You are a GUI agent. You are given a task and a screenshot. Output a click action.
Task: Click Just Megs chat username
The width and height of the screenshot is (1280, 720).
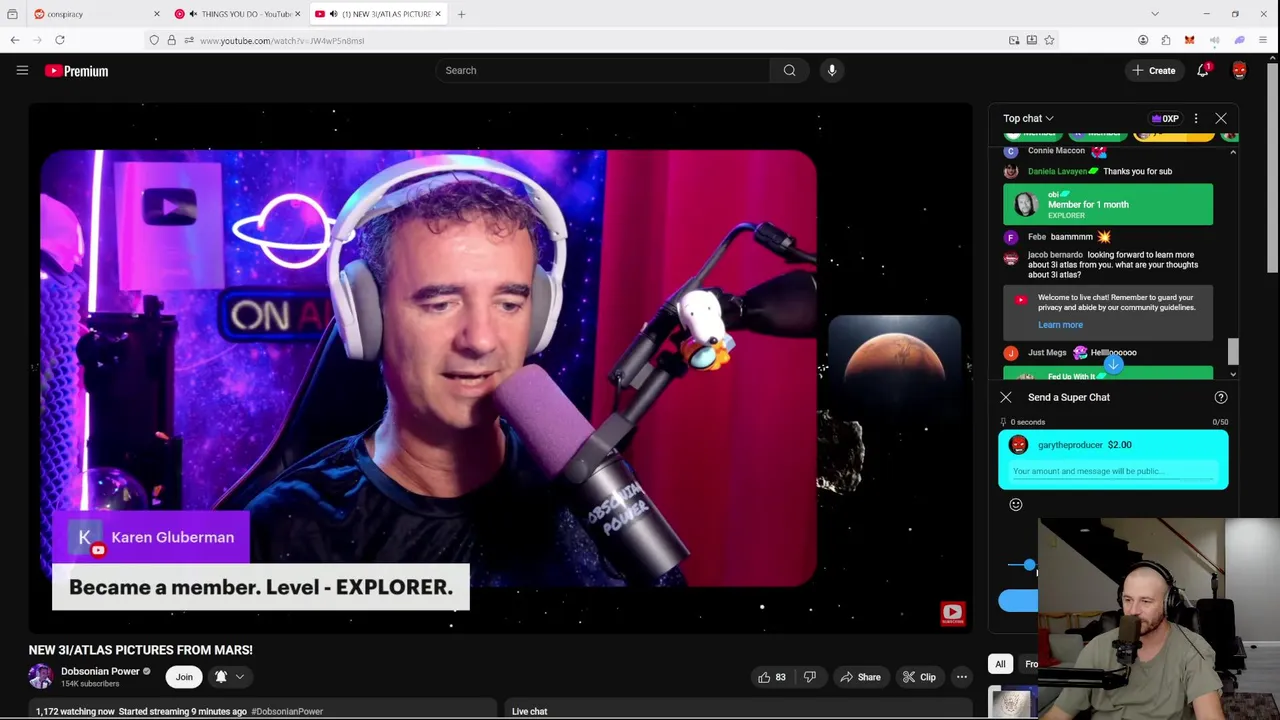1047,352
